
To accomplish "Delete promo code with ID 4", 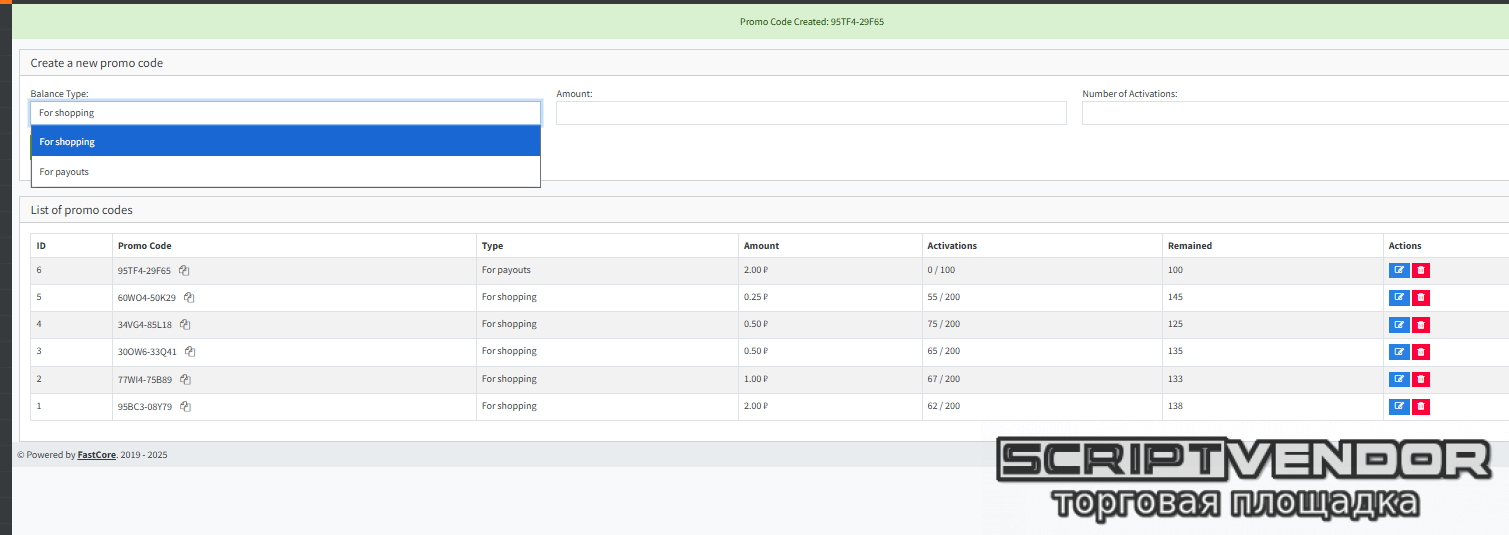I will tap(1420, 325).
